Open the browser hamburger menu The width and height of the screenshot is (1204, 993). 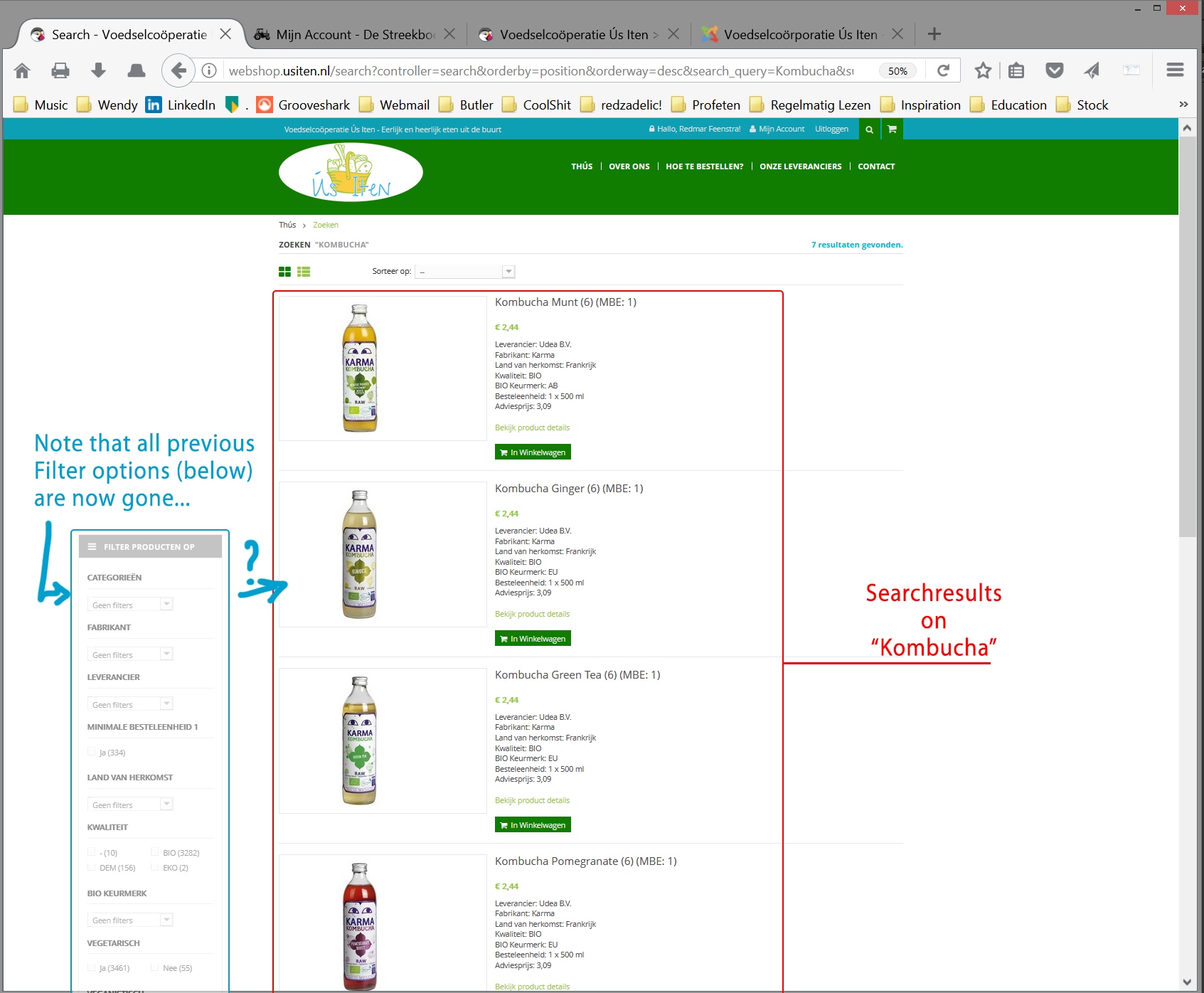[x=1175, y=70]
